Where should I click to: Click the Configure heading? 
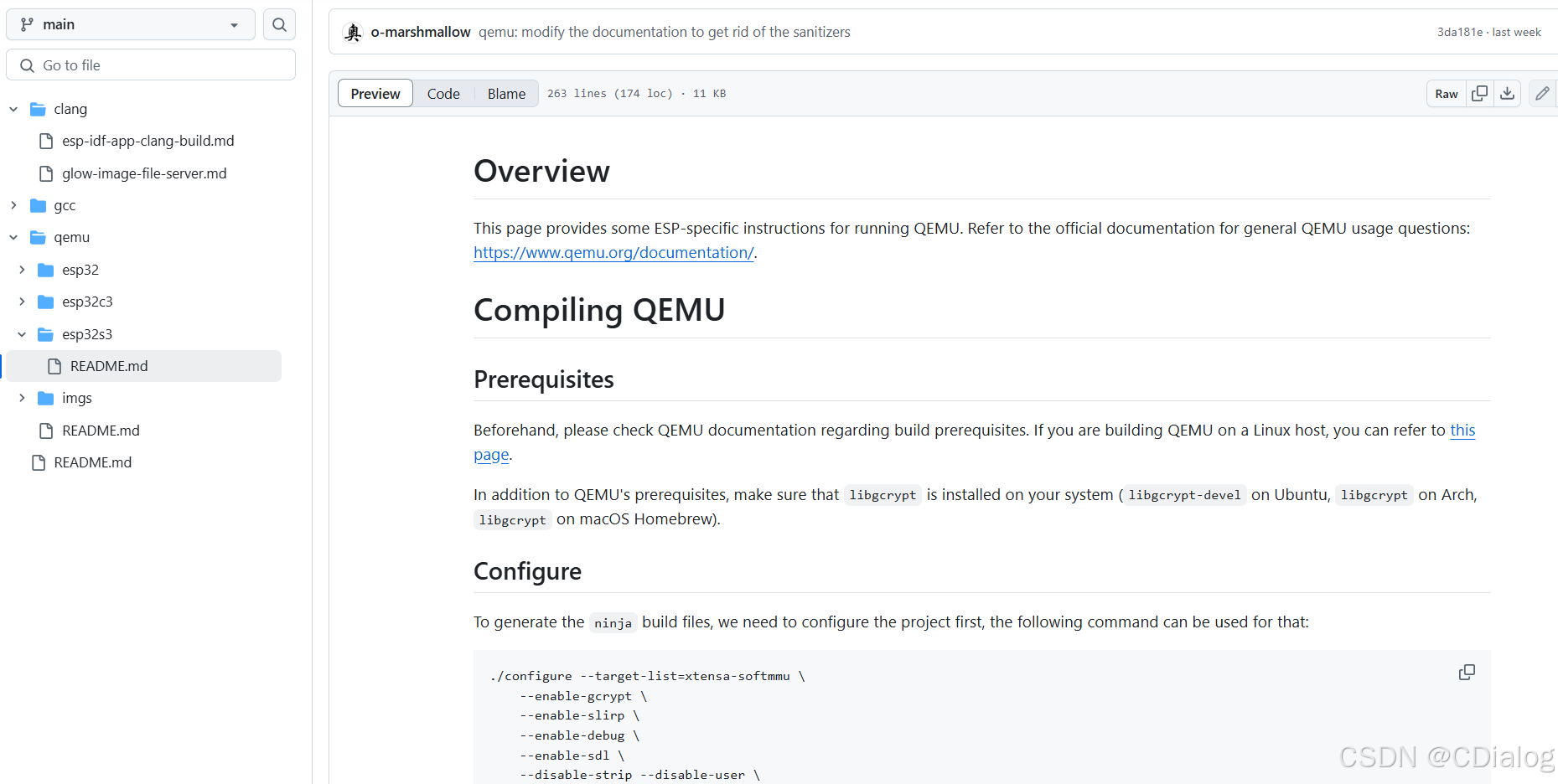[527, 571]
